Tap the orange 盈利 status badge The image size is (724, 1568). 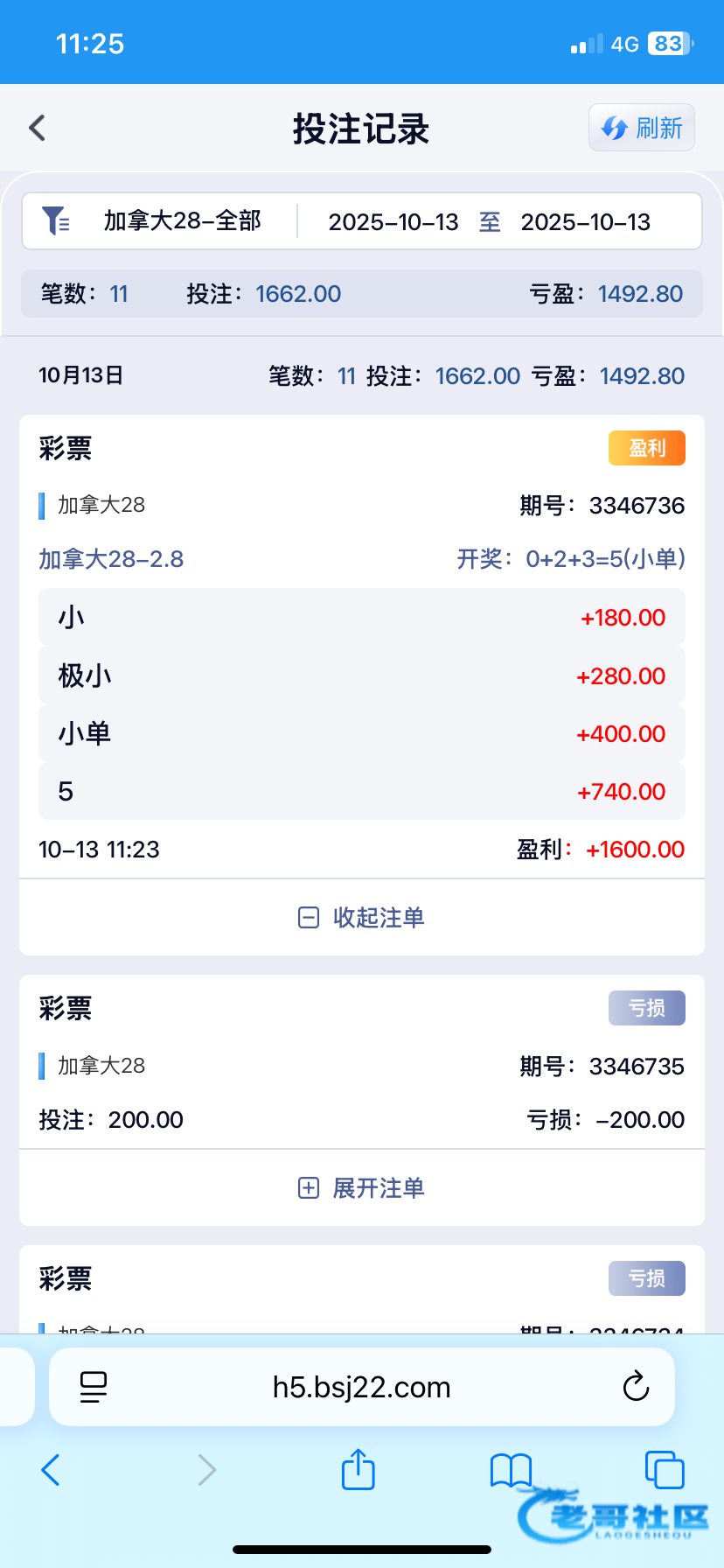click(646, 448)
